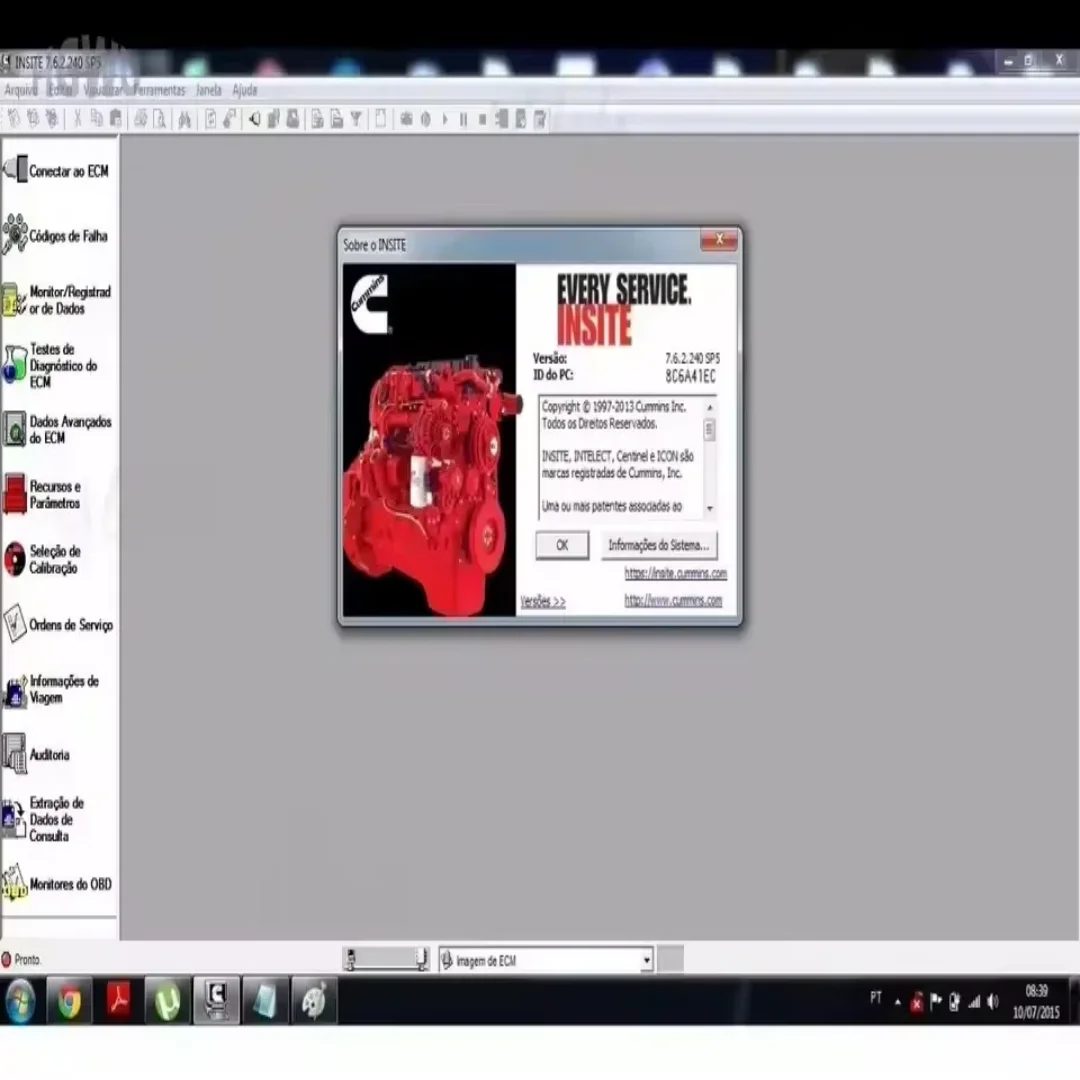Select Conectar ao ECM in the sidebar
Viewport: 1080px width, 1080px height.
(x=58, y=170)
